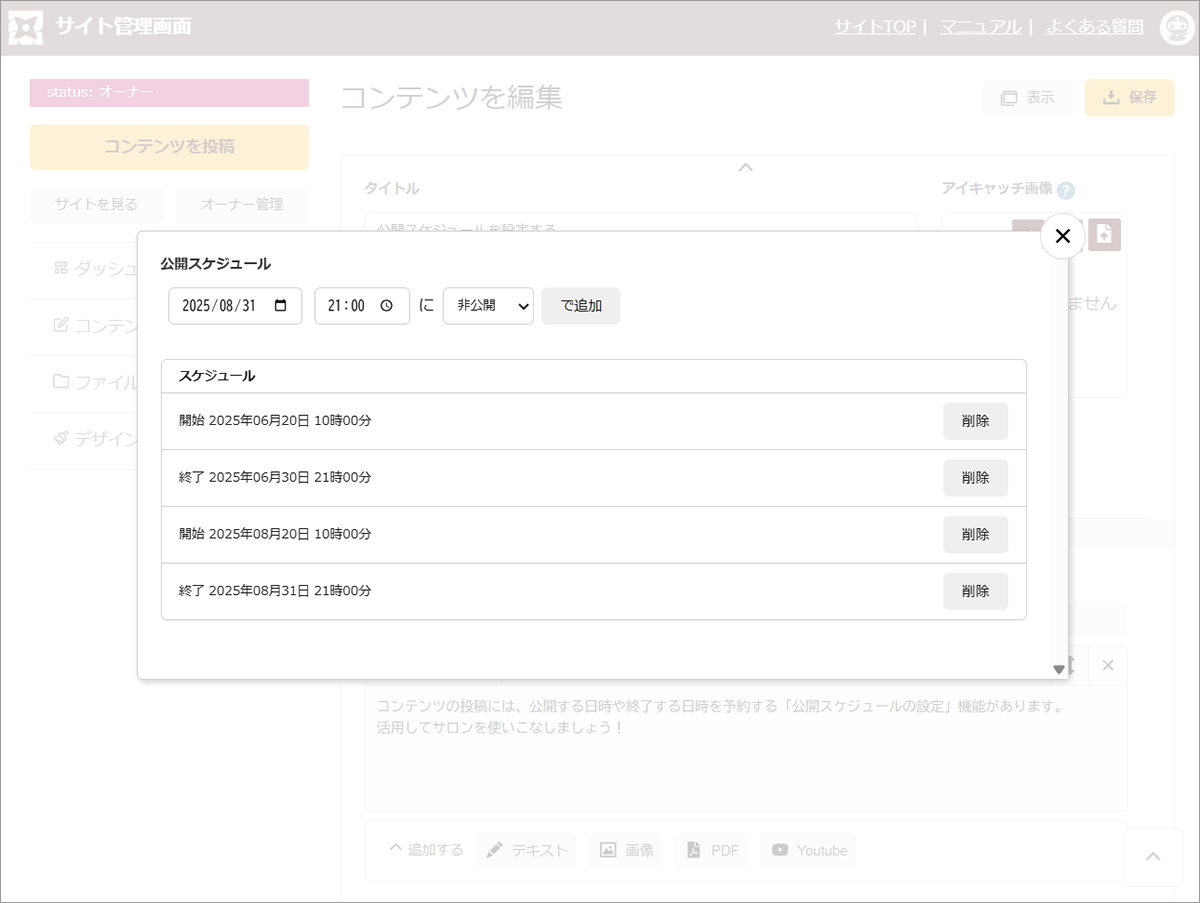Close the 公開スケジュール dialog with X
The image size is (1200, 903).
[x=1062, y=236]
